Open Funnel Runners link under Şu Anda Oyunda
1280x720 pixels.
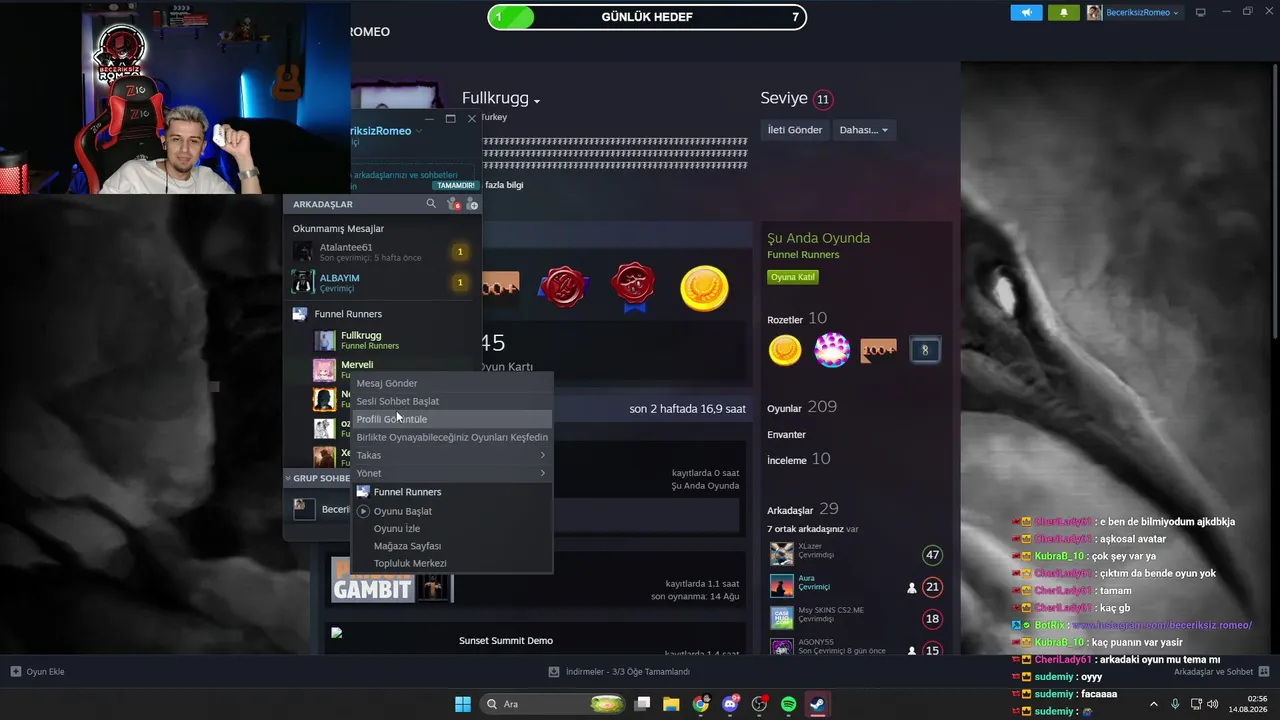[x=803, y=255]
